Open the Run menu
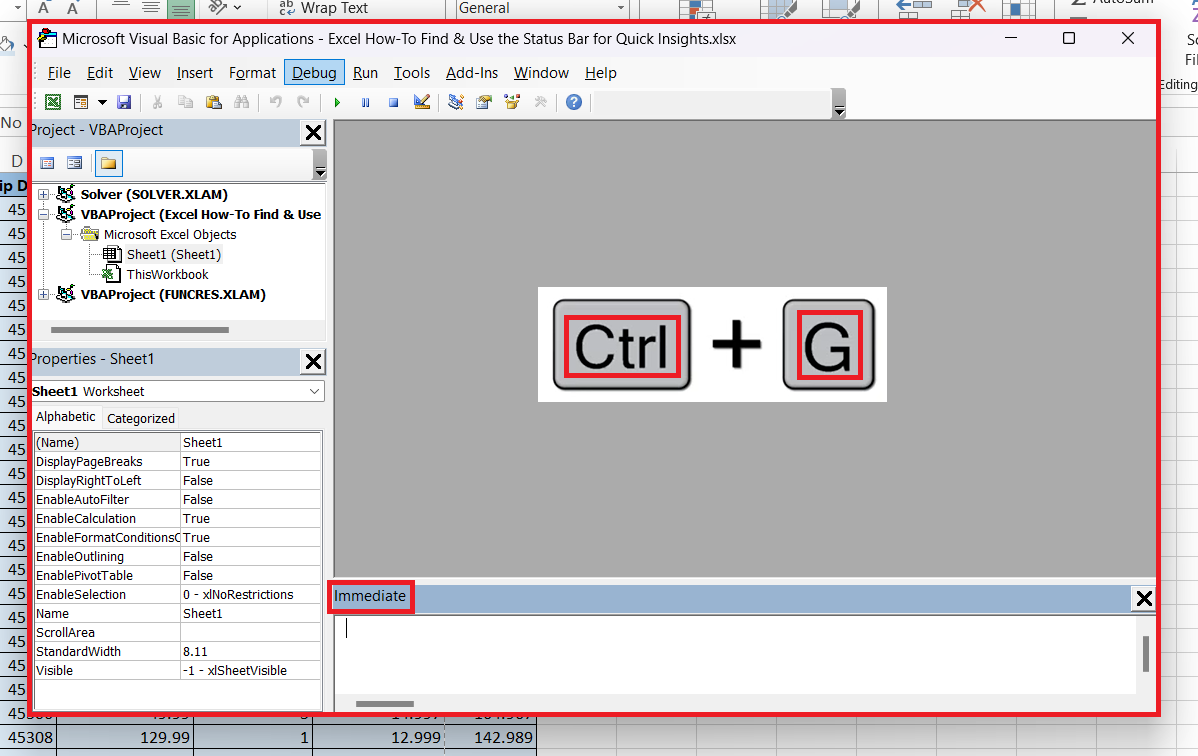This screenshot has height=756, width=1198. [365, 73]
